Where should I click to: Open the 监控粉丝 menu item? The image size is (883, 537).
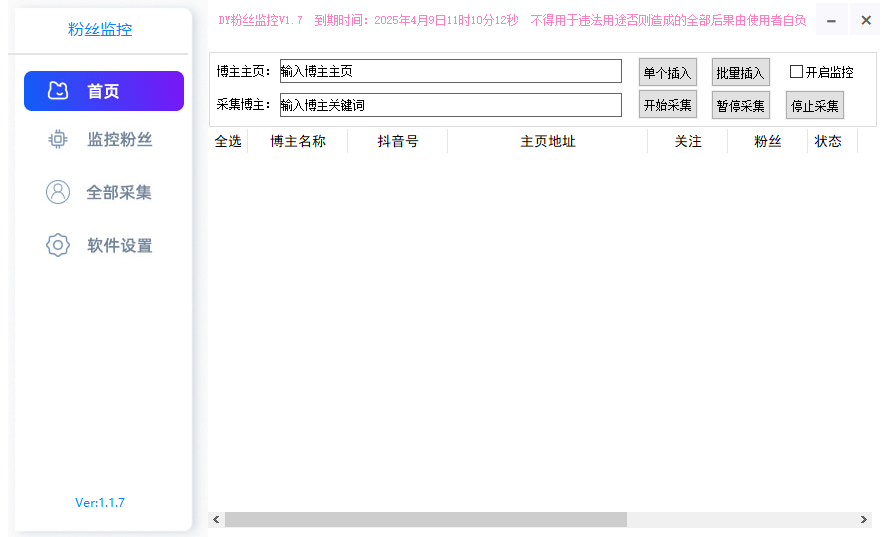(119, 139)
